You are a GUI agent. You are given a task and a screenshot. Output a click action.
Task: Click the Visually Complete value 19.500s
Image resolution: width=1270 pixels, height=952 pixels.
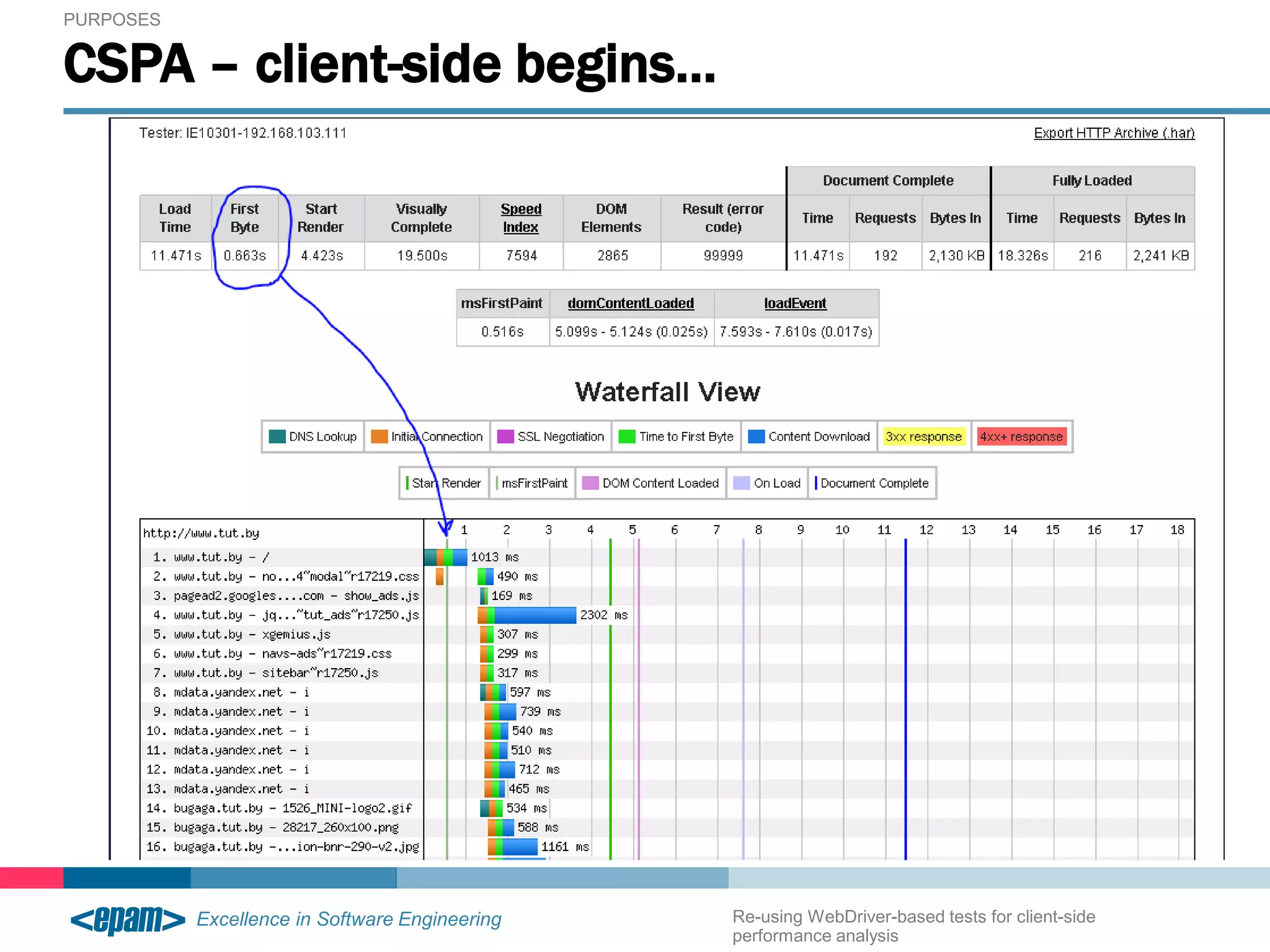point(422,255)
